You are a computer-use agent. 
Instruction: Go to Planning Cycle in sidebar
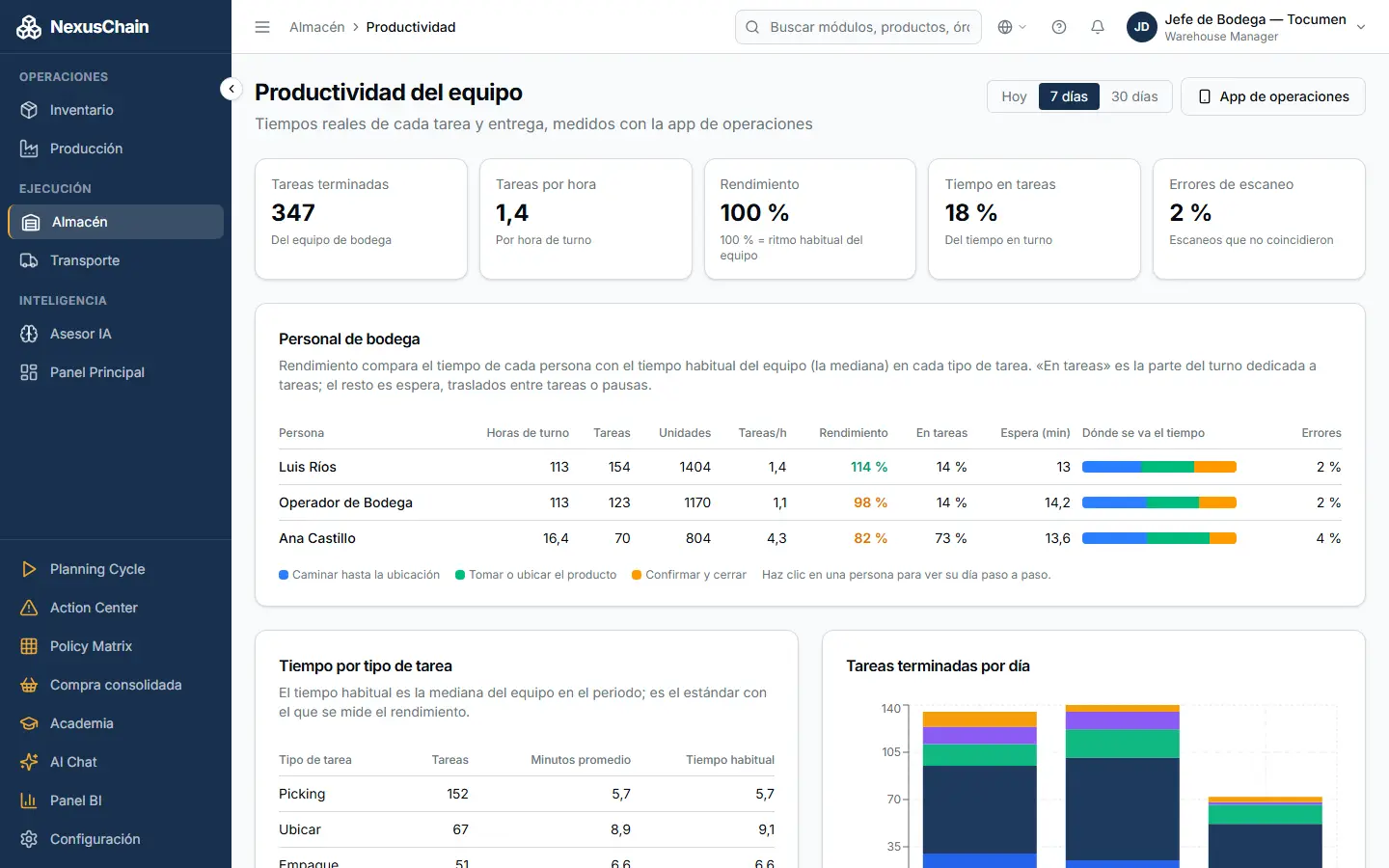(116, 569)
